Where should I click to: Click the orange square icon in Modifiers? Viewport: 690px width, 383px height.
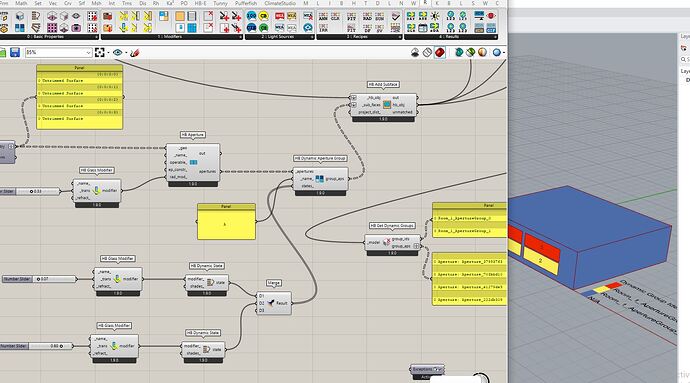180,17
